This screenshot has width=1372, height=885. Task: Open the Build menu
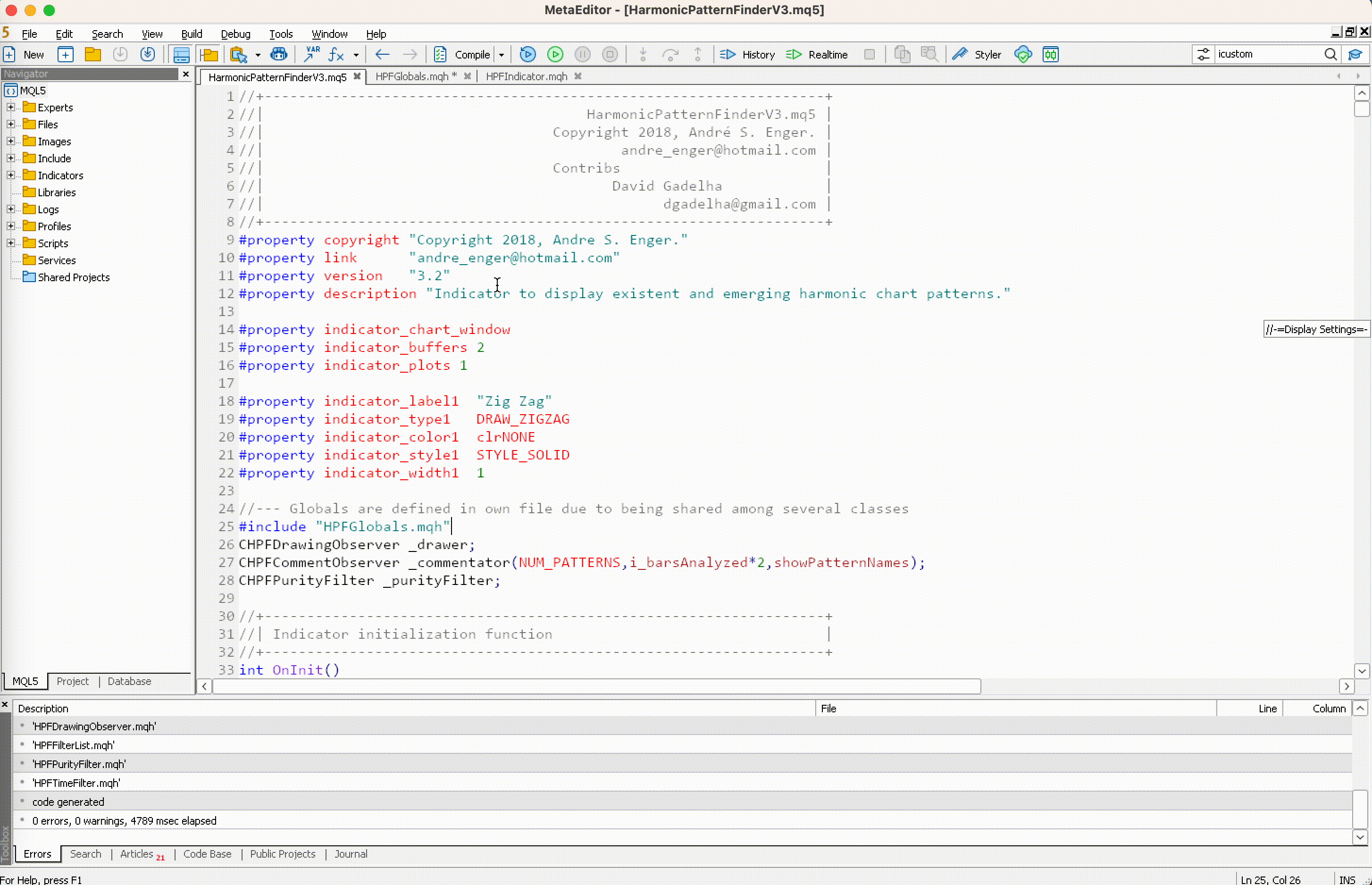point(192,34)
